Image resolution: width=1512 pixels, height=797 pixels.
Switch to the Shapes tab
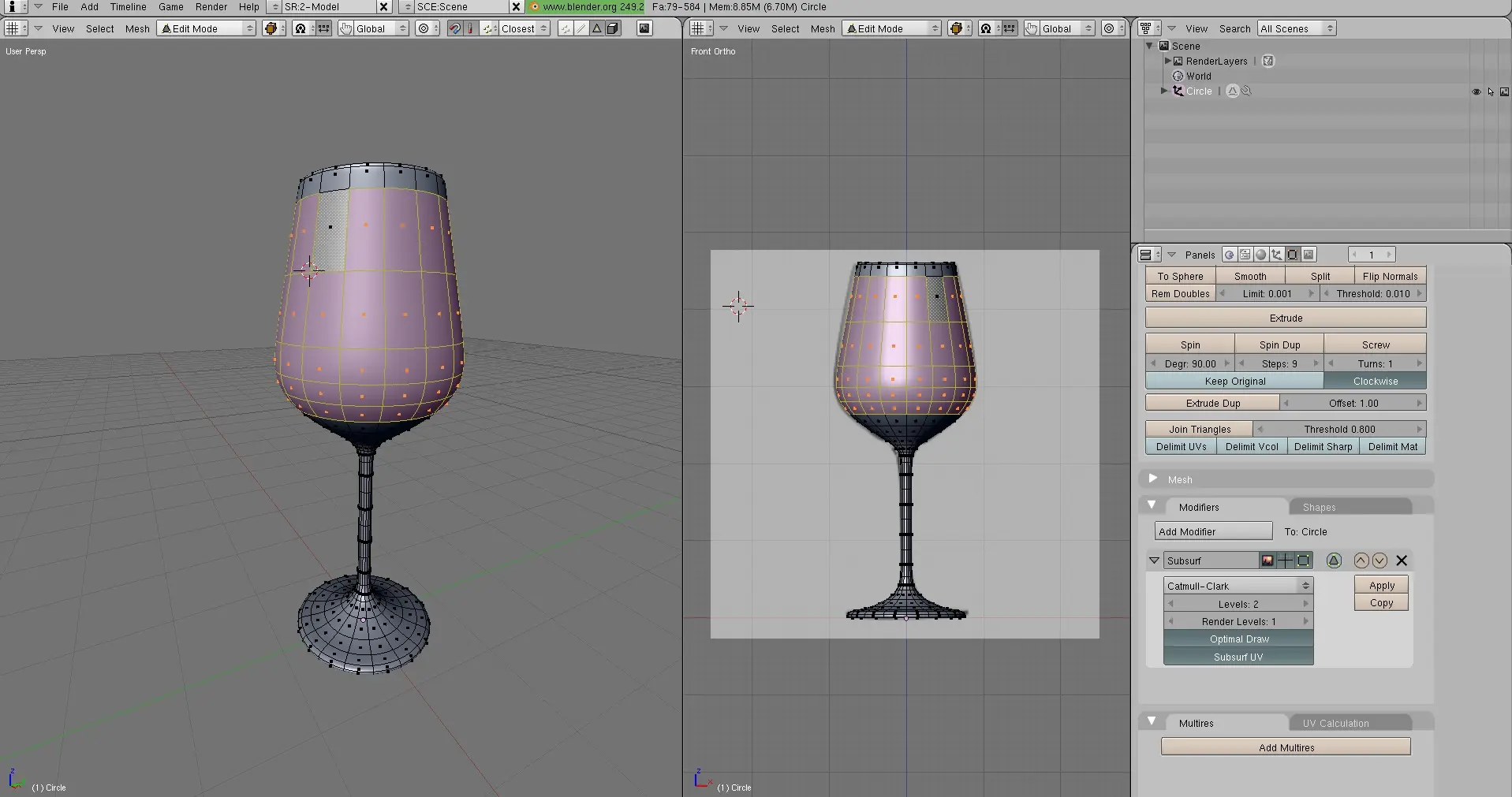tap(1319, 507)
